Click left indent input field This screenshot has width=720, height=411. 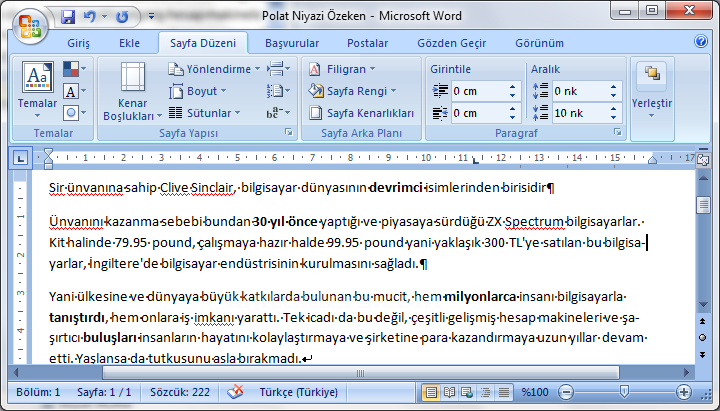point(478,91)
